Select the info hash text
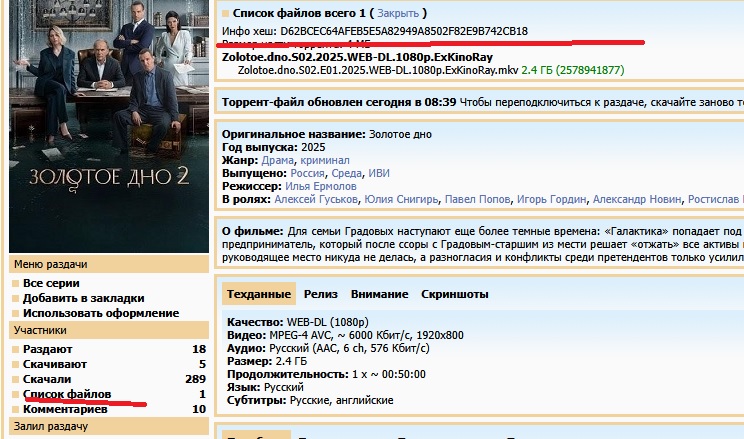 tap(404, 31)
